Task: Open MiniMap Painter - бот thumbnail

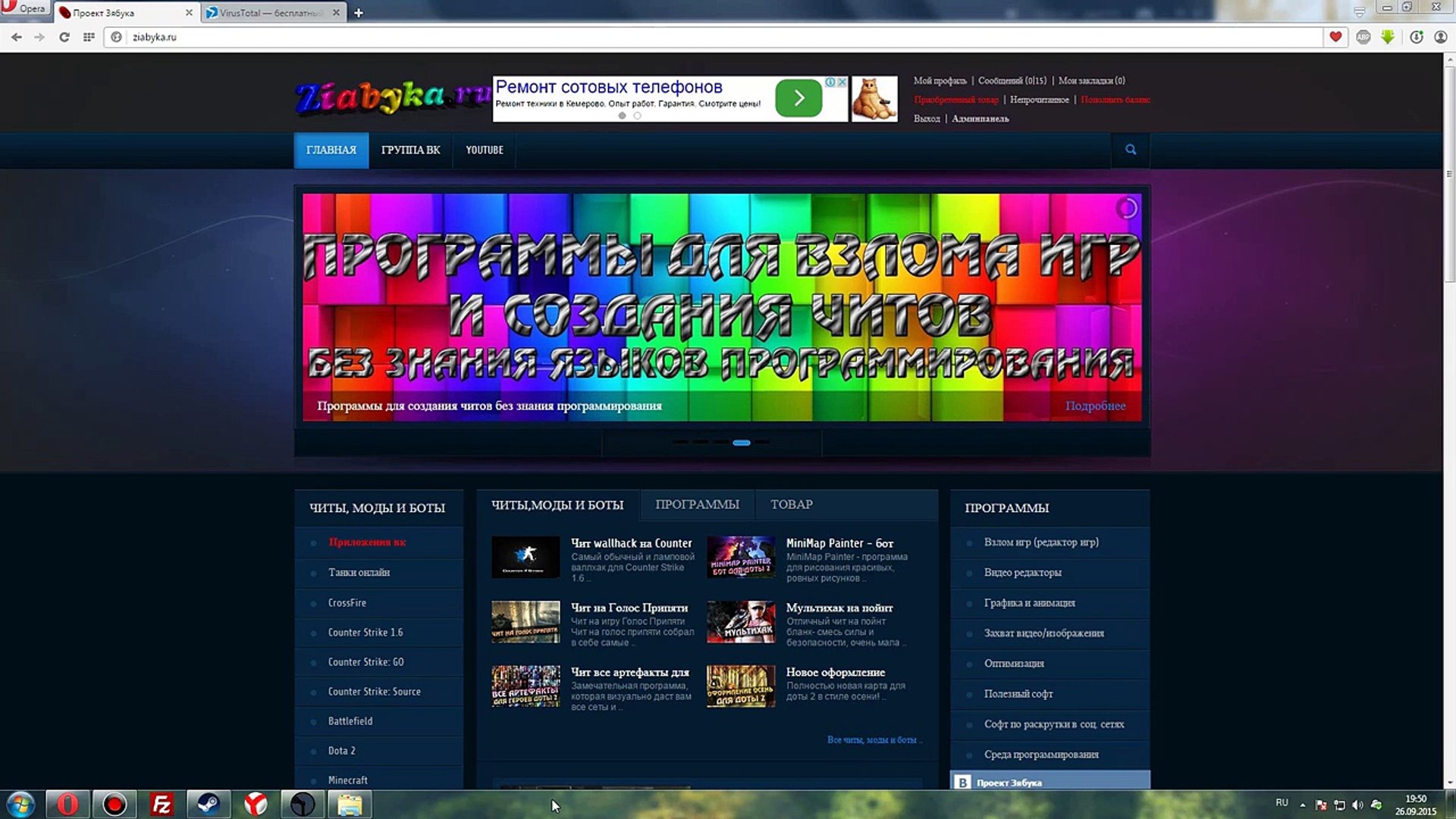Action: point(741,557)
